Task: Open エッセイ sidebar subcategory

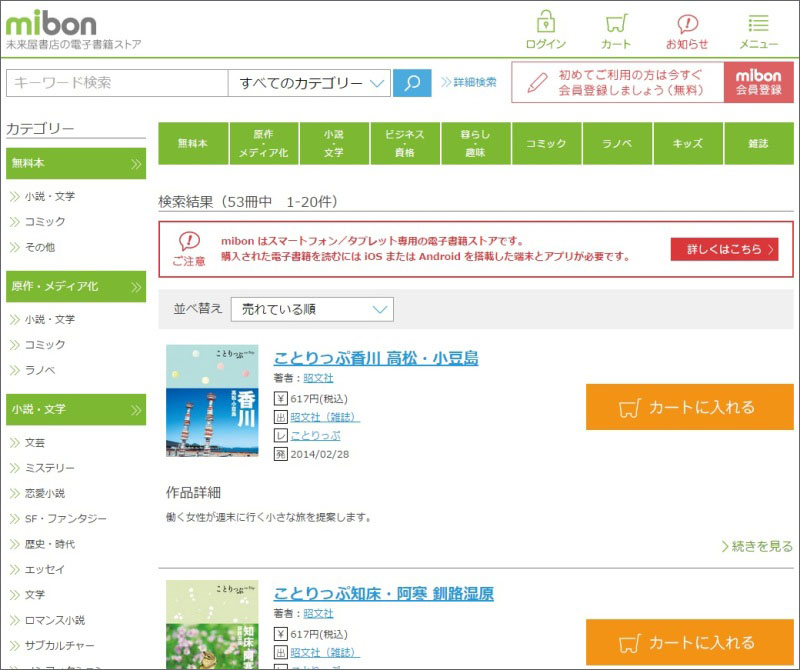Action: 44,569
